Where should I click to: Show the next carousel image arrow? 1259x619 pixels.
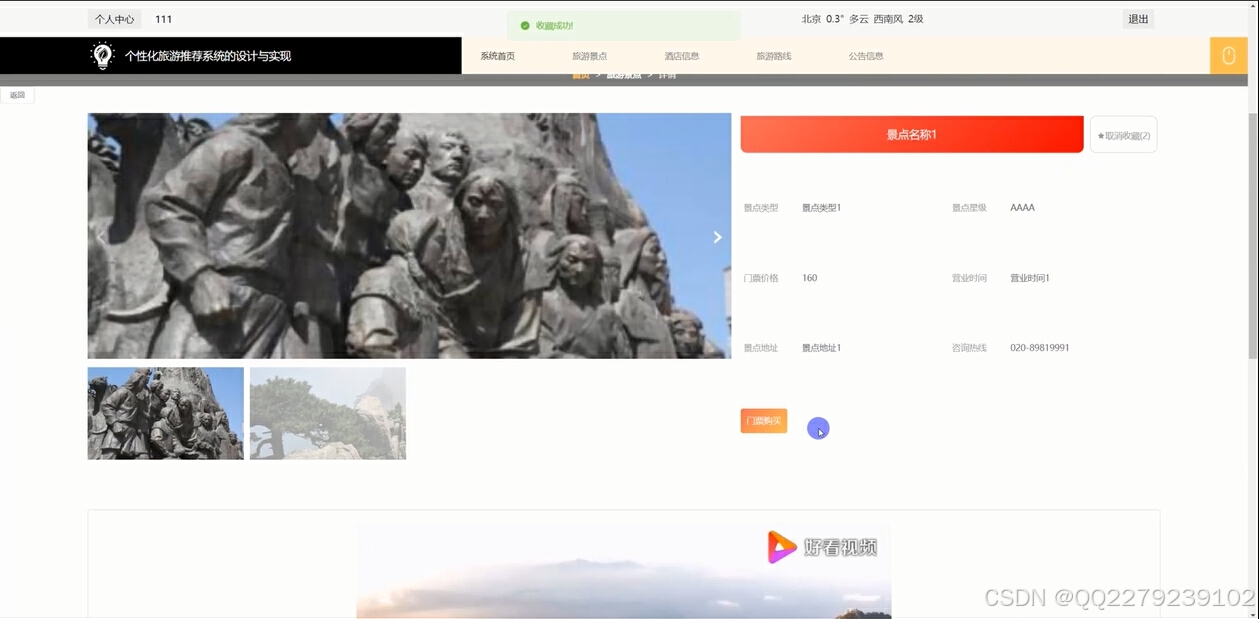coord(717,237)
